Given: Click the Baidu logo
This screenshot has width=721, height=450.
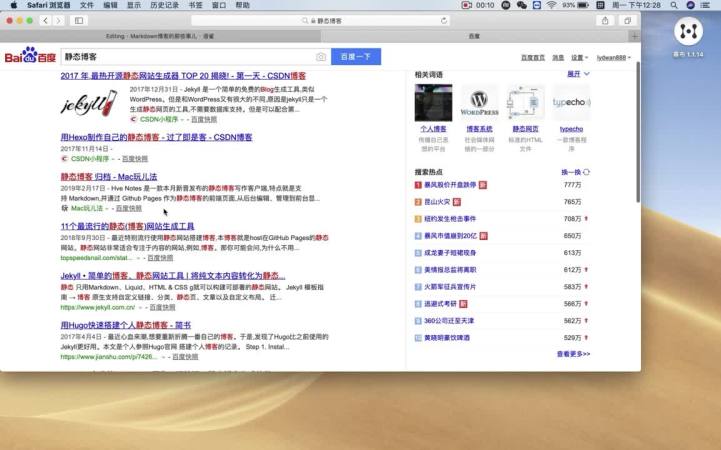Looking at the screenshot, I should click(30, 56).
